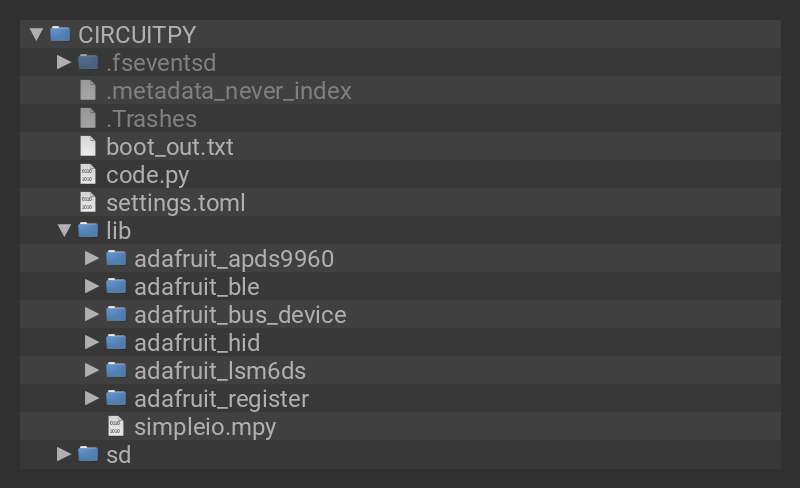Click the adafruit_hid folder icon
This screenshot has width=800, height=488.
(116, 343)
